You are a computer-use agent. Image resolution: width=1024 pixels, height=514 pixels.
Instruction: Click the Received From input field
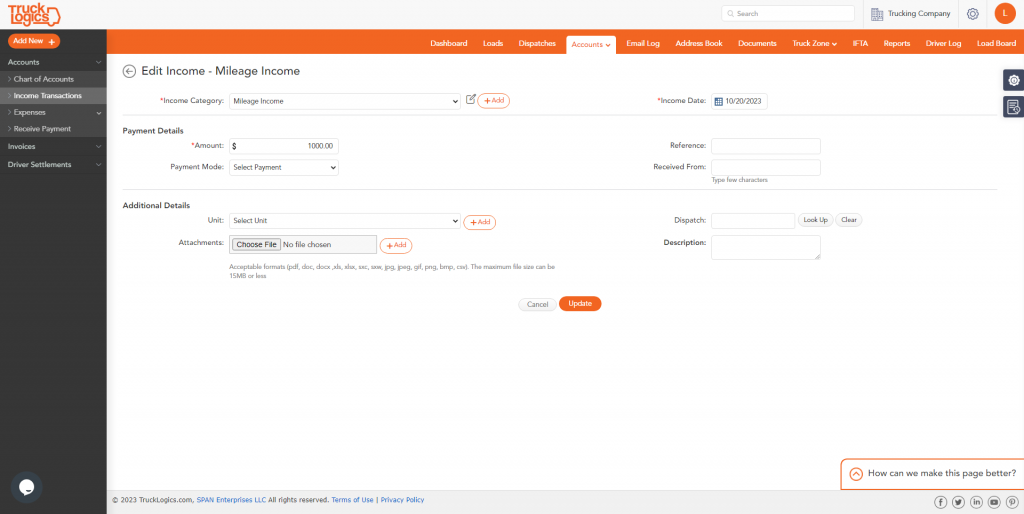[x=766, y=167]
